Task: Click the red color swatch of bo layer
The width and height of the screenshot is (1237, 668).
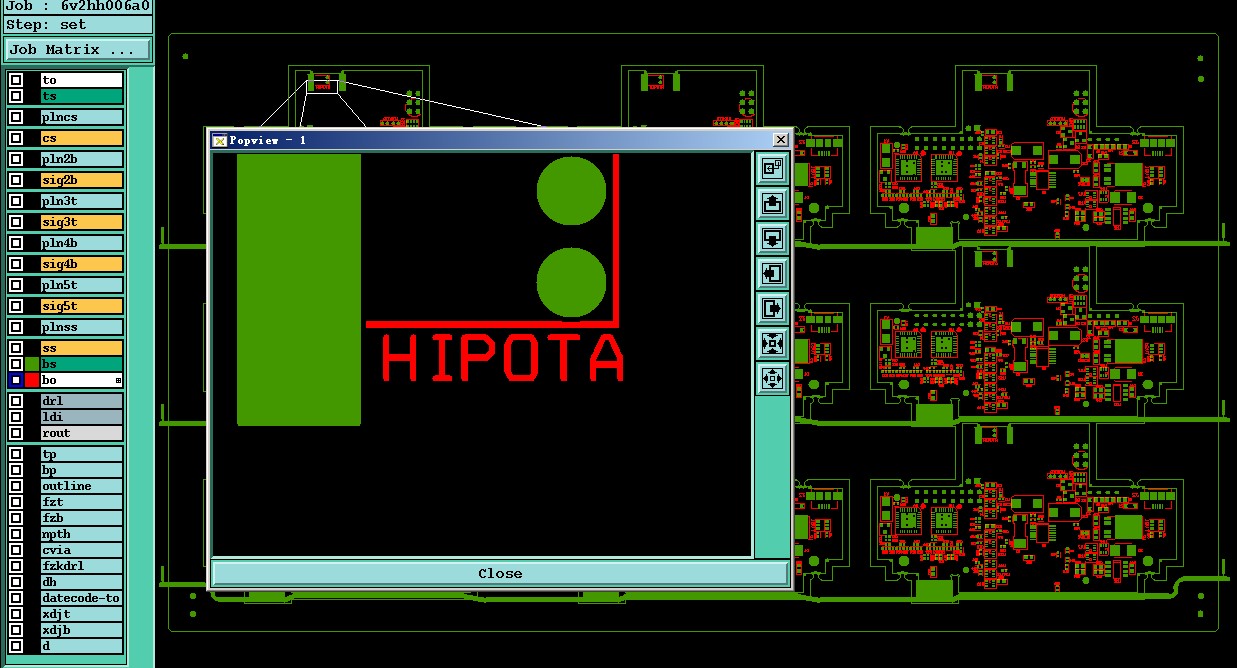Action: pyautogui.click(x=32, y=380)
